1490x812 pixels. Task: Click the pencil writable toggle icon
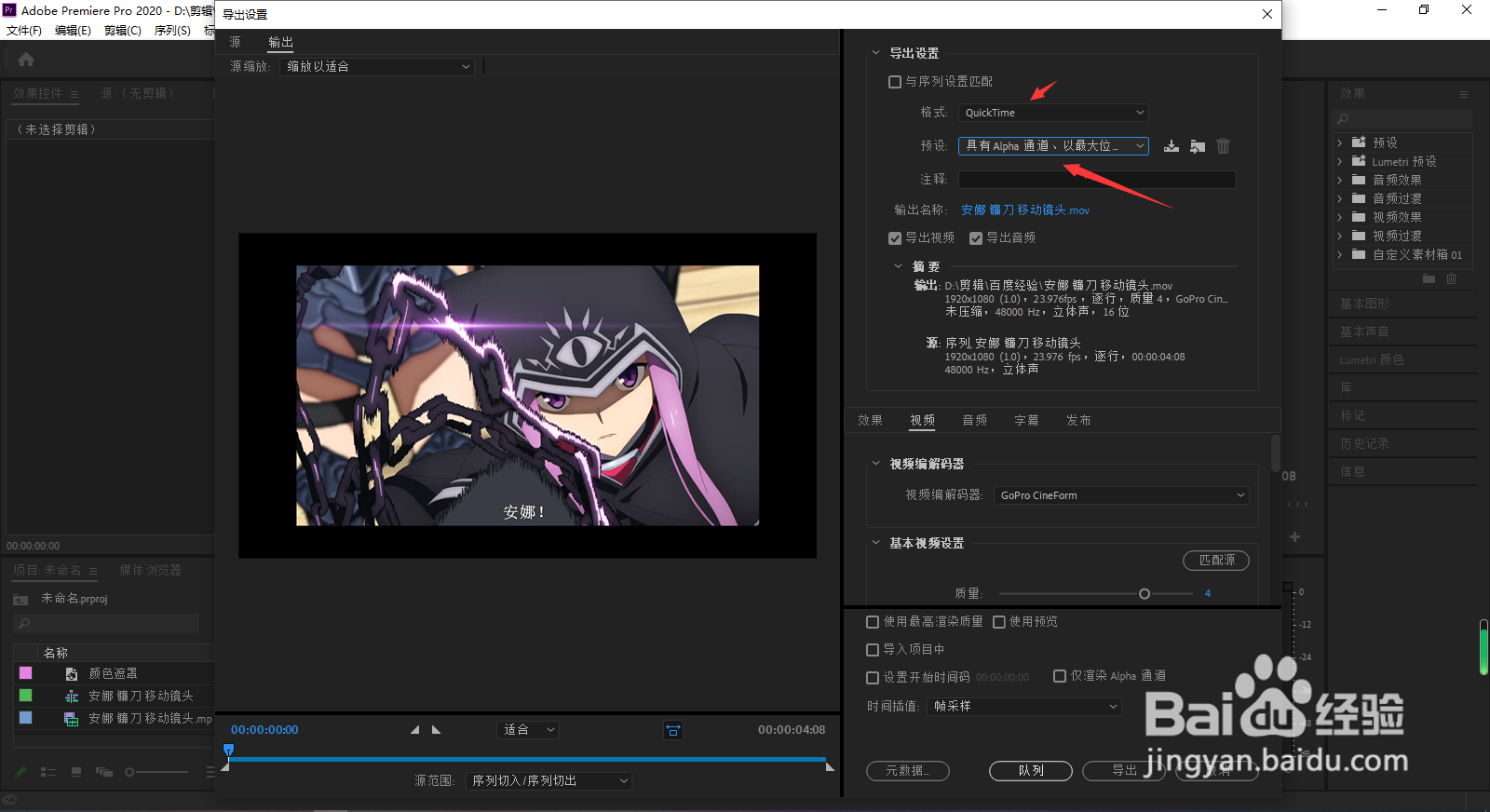(20, 772)
